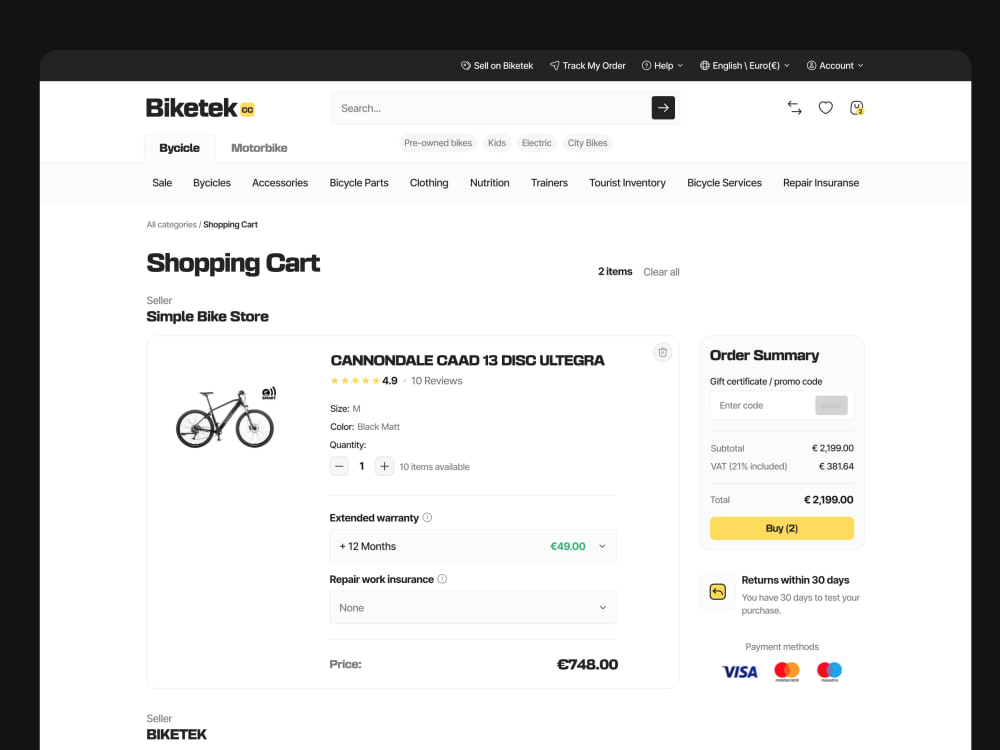The image size is (1000, 750).
Task: Open the compare arrows icon
Action: click(794, 108)
